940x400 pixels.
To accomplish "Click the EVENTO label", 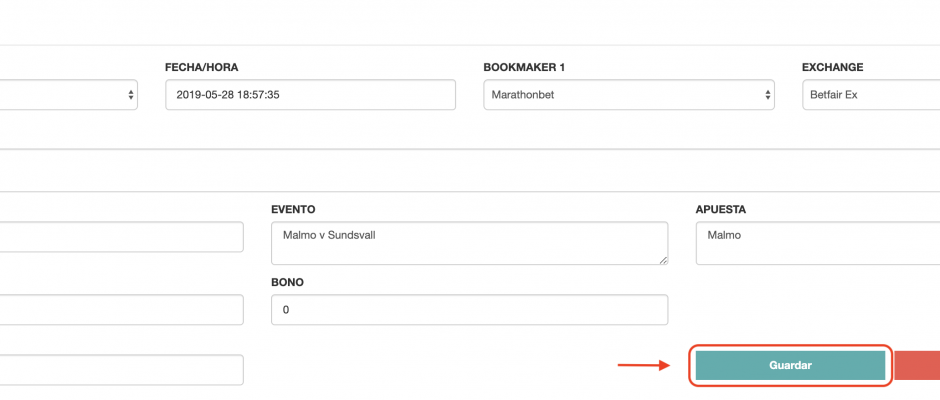I will pos(293,209).
